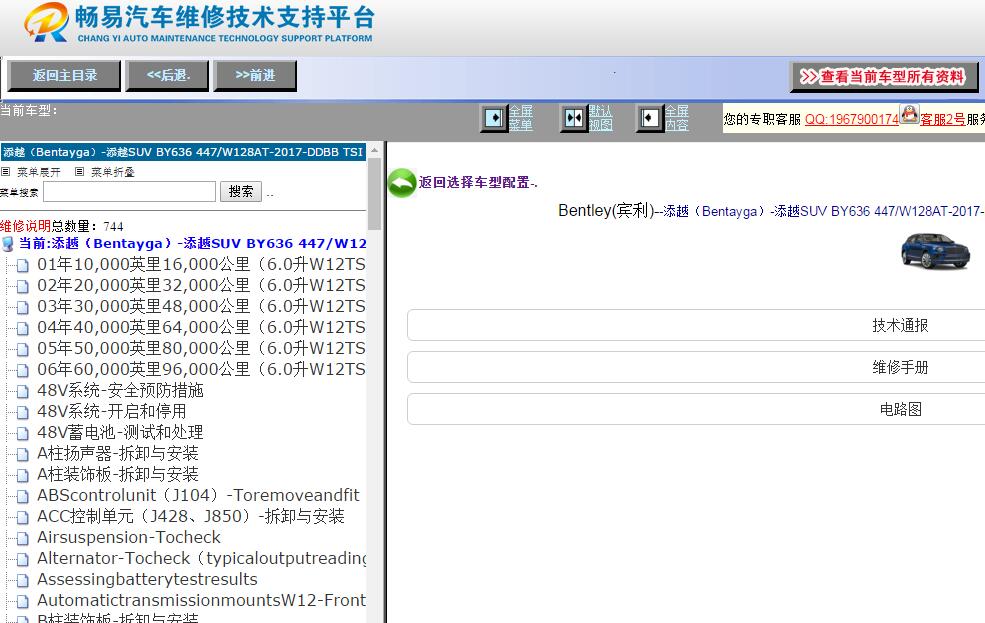This screenshot has height=623, width=985.
Task: Click document icon beside Assessingbatterytestresults
Action: pyautogui.click(x=23, y=581)
